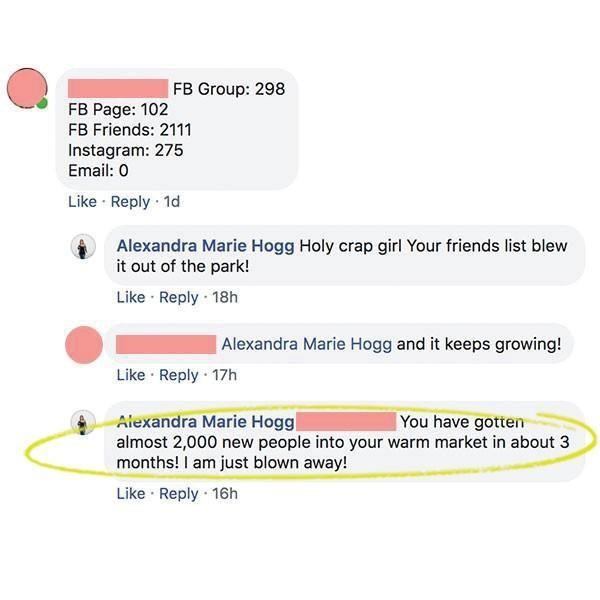Open the redacted top commenter's profile picture
The image size is (600, 600).
(x=27, y=88)
